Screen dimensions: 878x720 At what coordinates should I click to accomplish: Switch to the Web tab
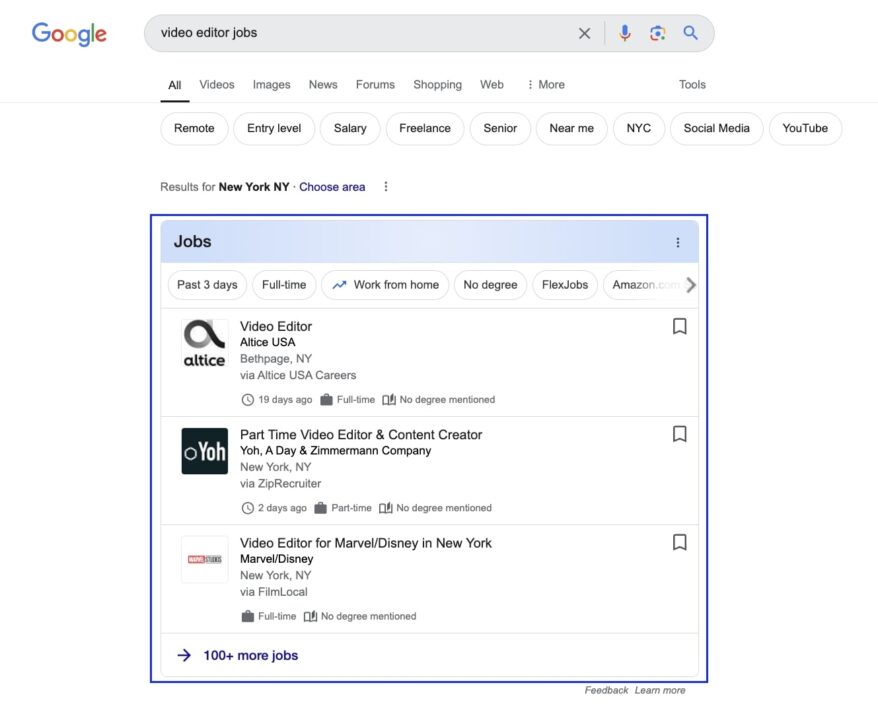click(x=492, y=85)
